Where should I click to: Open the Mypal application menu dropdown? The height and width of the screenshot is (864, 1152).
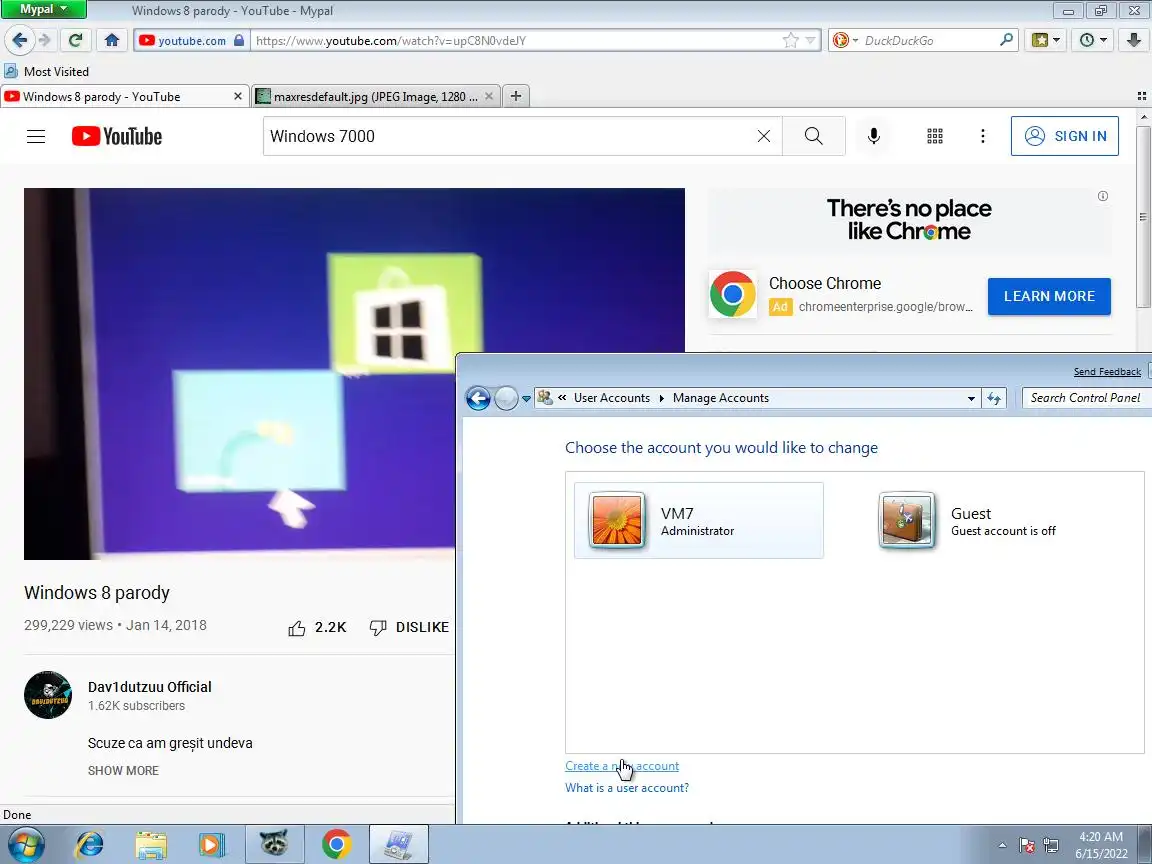43,10
